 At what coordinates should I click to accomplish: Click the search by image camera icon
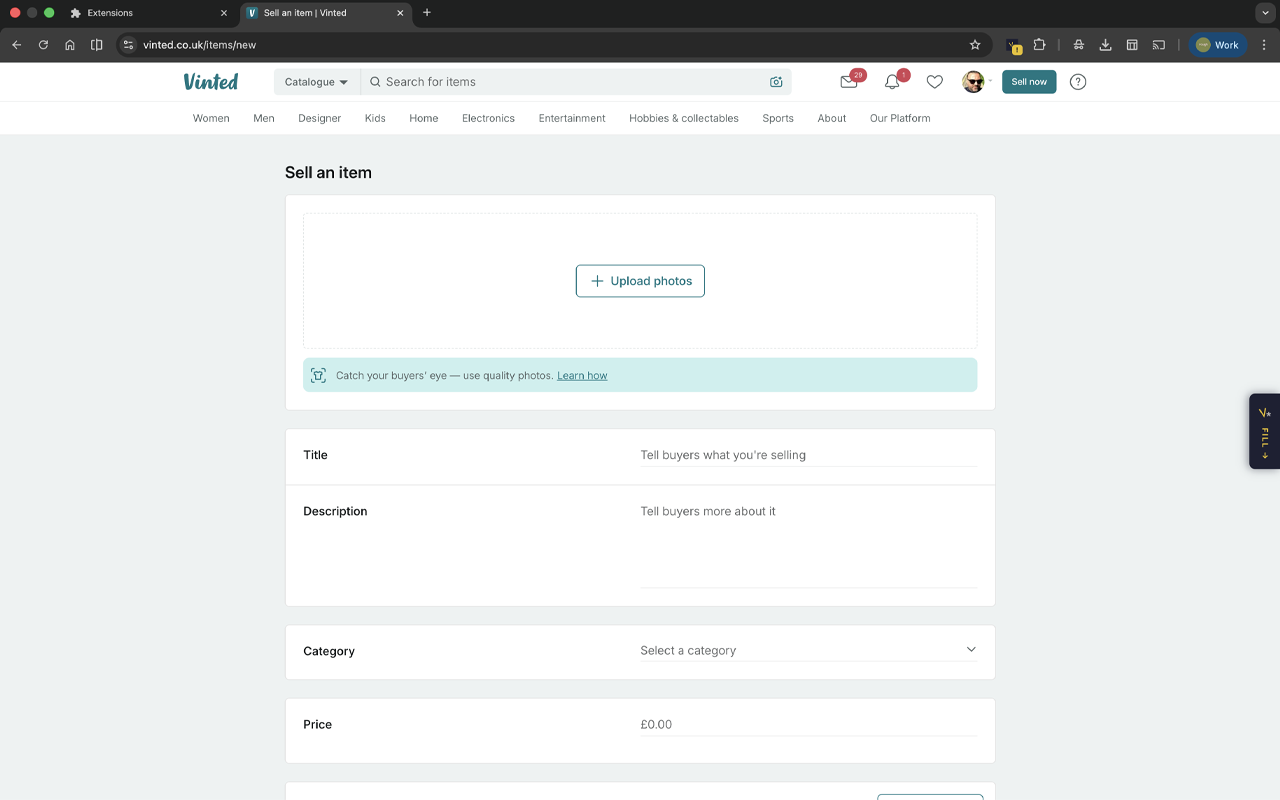coord(776,81)
